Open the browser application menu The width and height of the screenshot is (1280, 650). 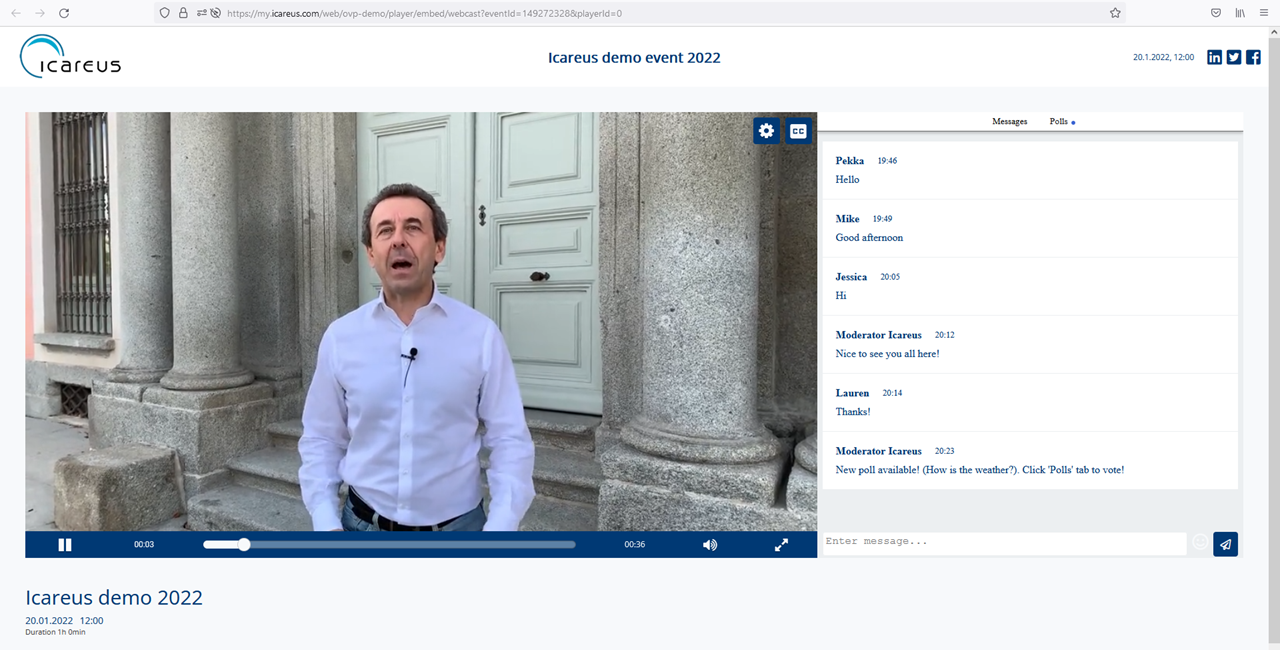tap(1264, 13)
